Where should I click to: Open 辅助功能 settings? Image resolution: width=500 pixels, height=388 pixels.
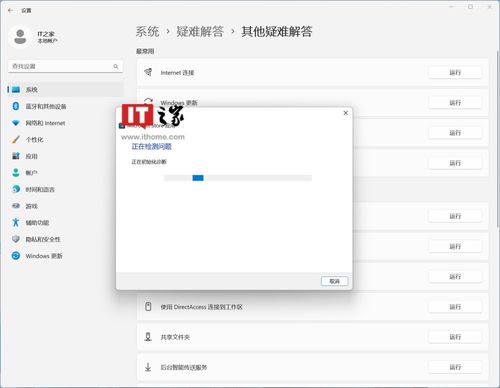[65, 222]
